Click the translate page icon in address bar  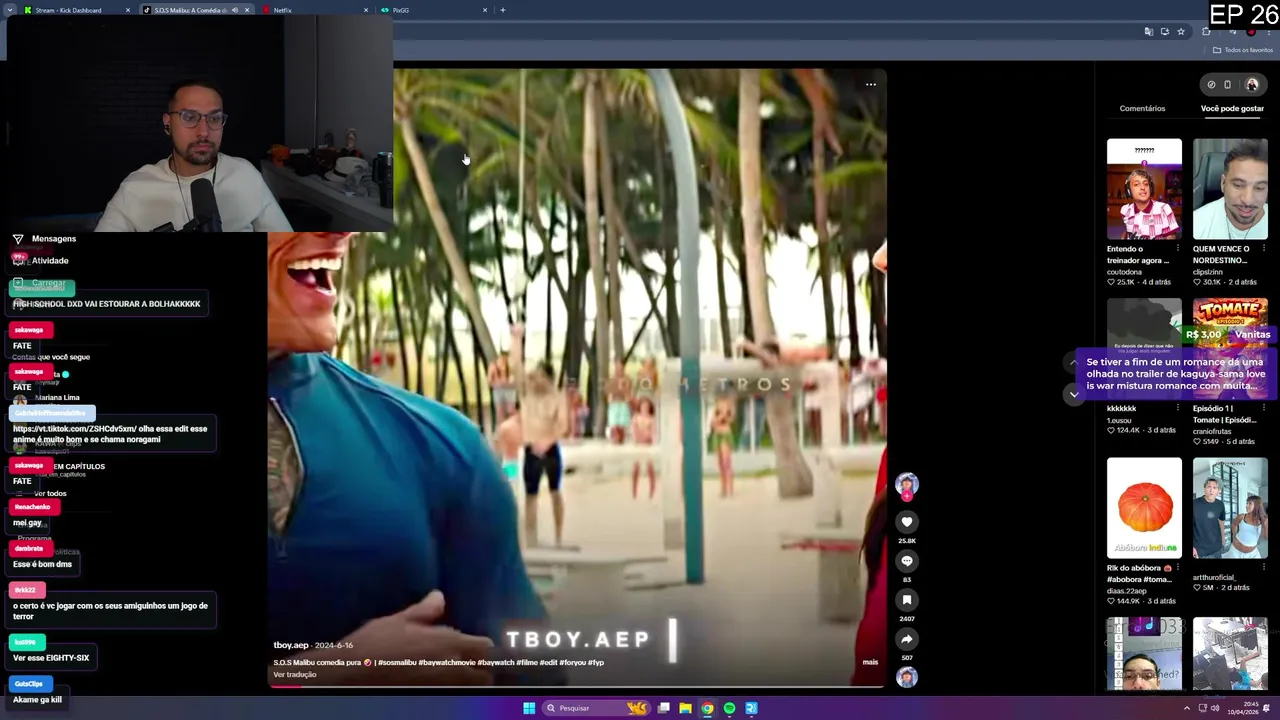coord(1149,32)
